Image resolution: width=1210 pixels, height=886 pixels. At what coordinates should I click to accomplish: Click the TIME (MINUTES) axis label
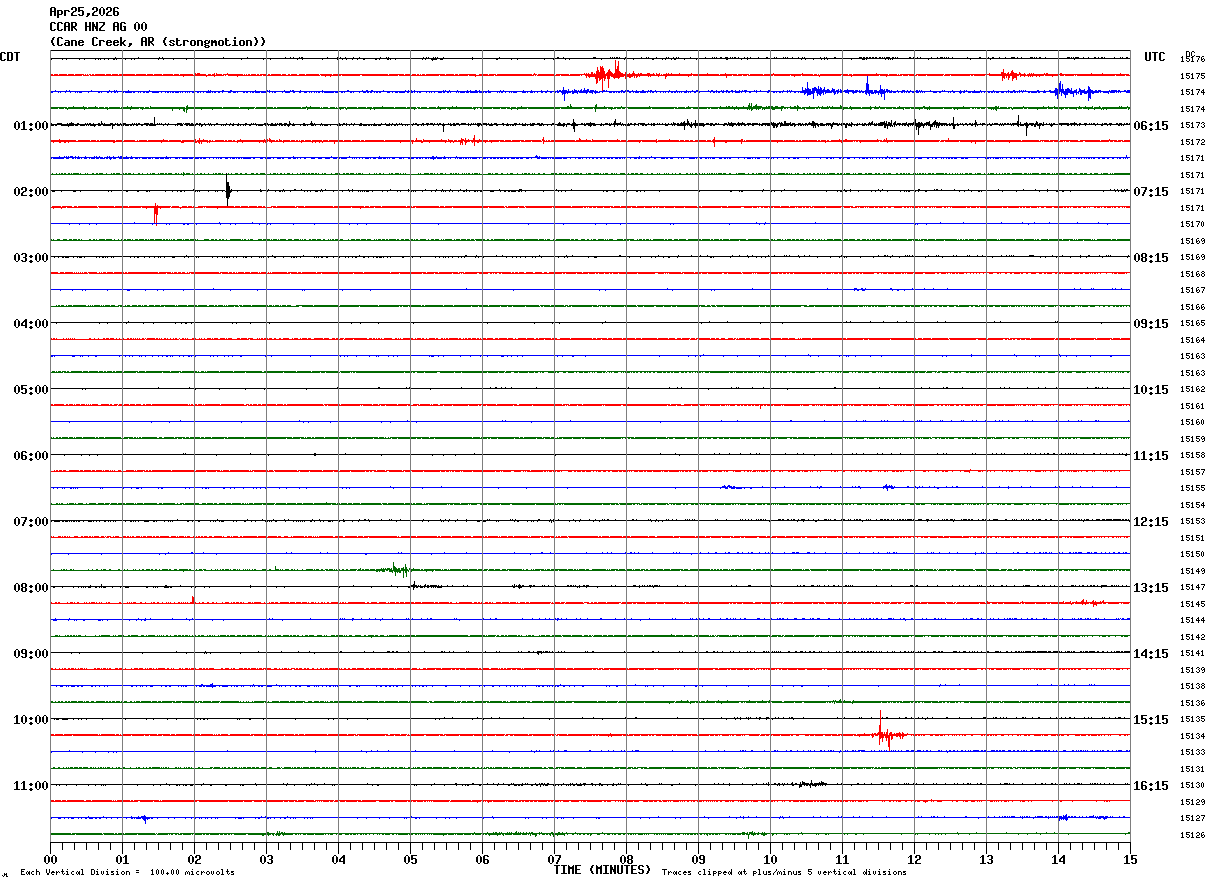pos(602,870)
